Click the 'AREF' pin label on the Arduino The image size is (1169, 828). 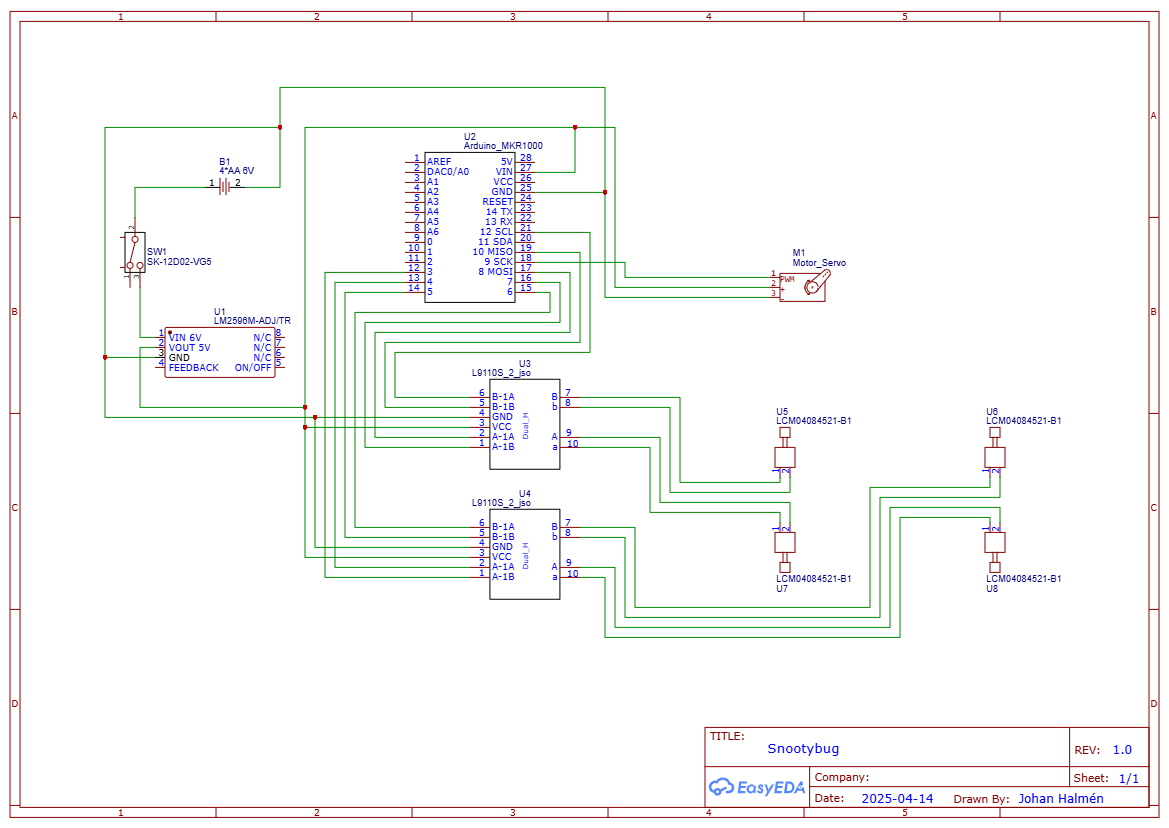[x=439, y=162]
